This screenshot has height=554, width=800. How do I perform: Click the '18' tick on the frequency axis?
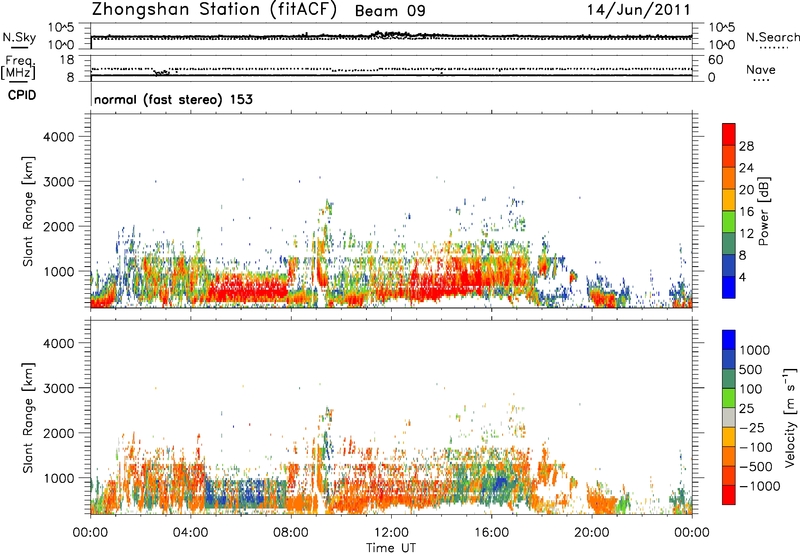(67, 60)
